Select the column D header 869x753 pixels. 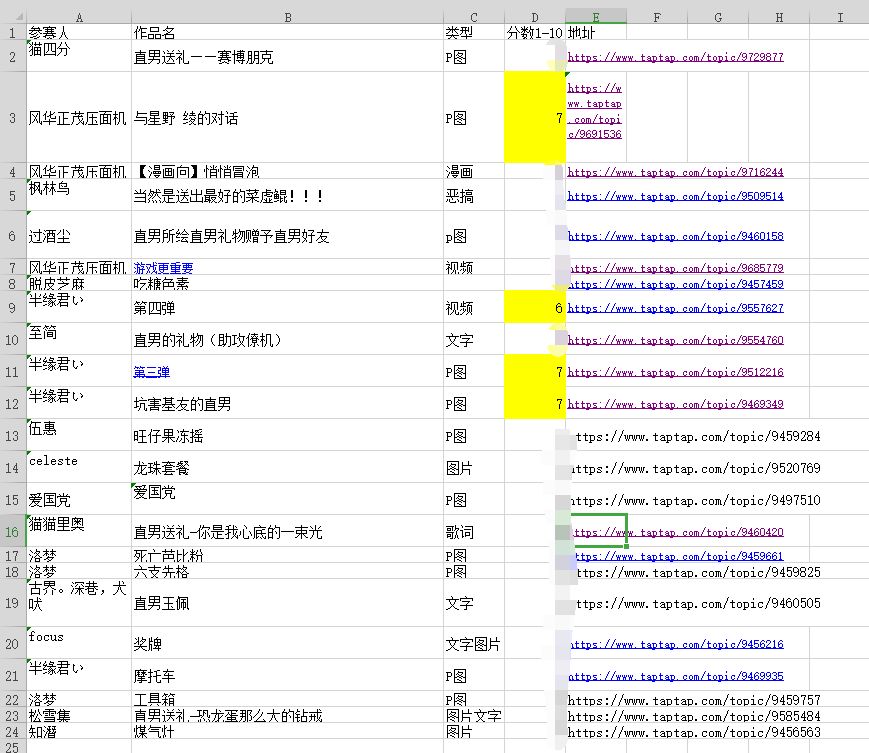click(535, 16)
